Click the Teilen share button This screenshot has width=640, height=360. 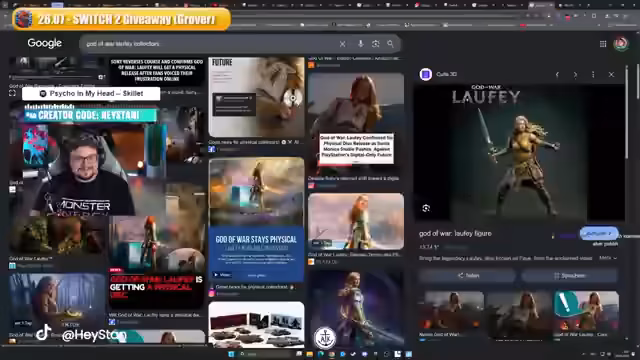[467, 276]
